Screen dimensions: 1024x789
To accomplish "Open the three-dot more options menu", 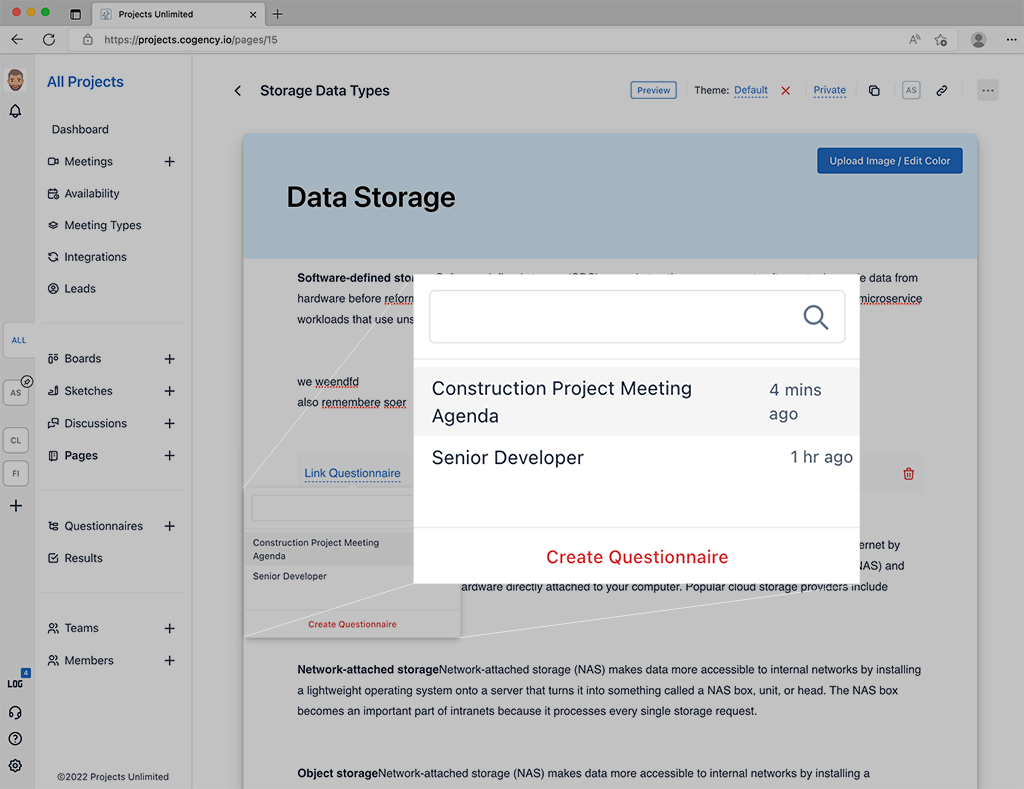I will pyautogui.click(x=988, y=91).
